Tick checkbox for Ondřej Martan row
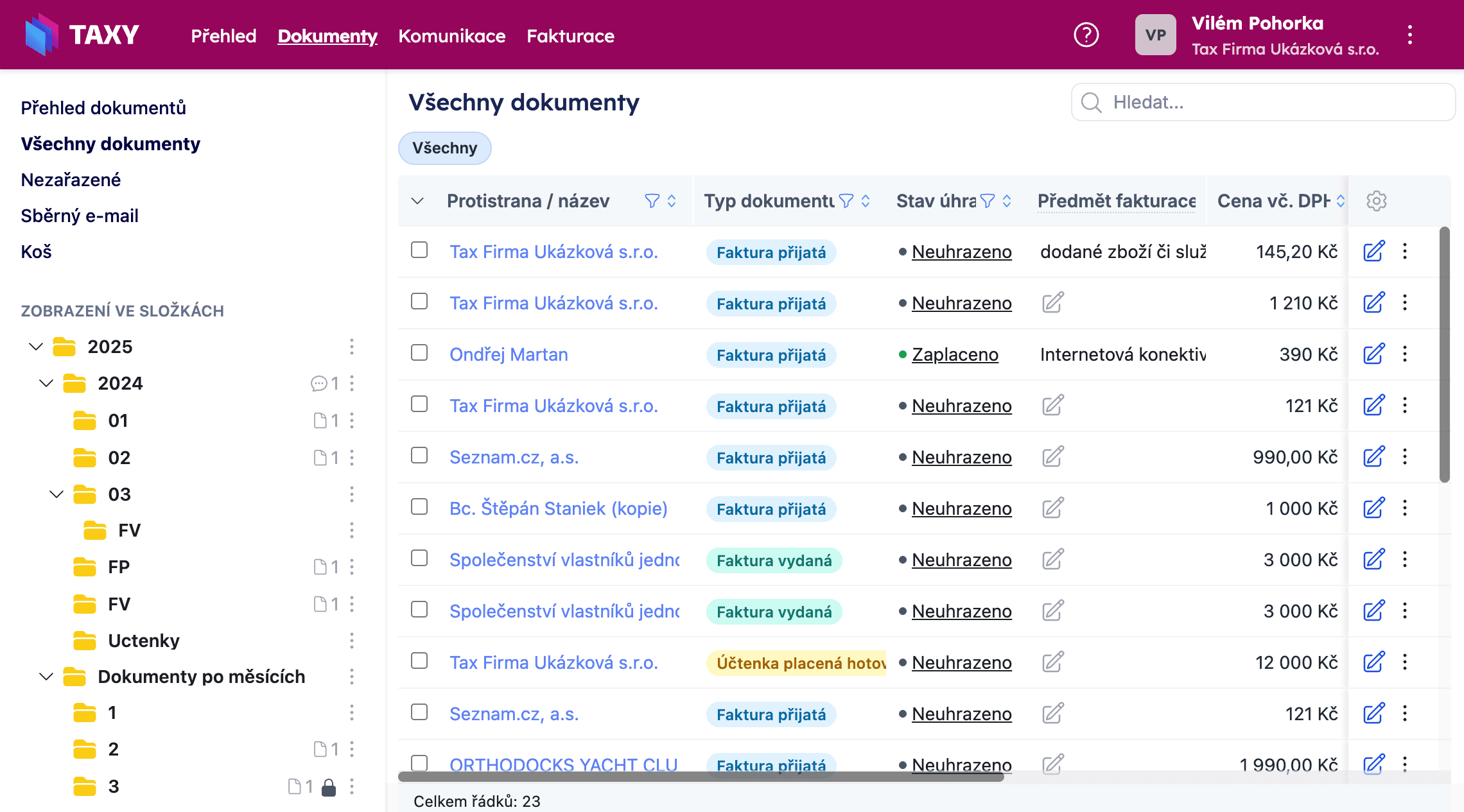The width and height of the screenshot is (1464, 812). pos(419,353)
